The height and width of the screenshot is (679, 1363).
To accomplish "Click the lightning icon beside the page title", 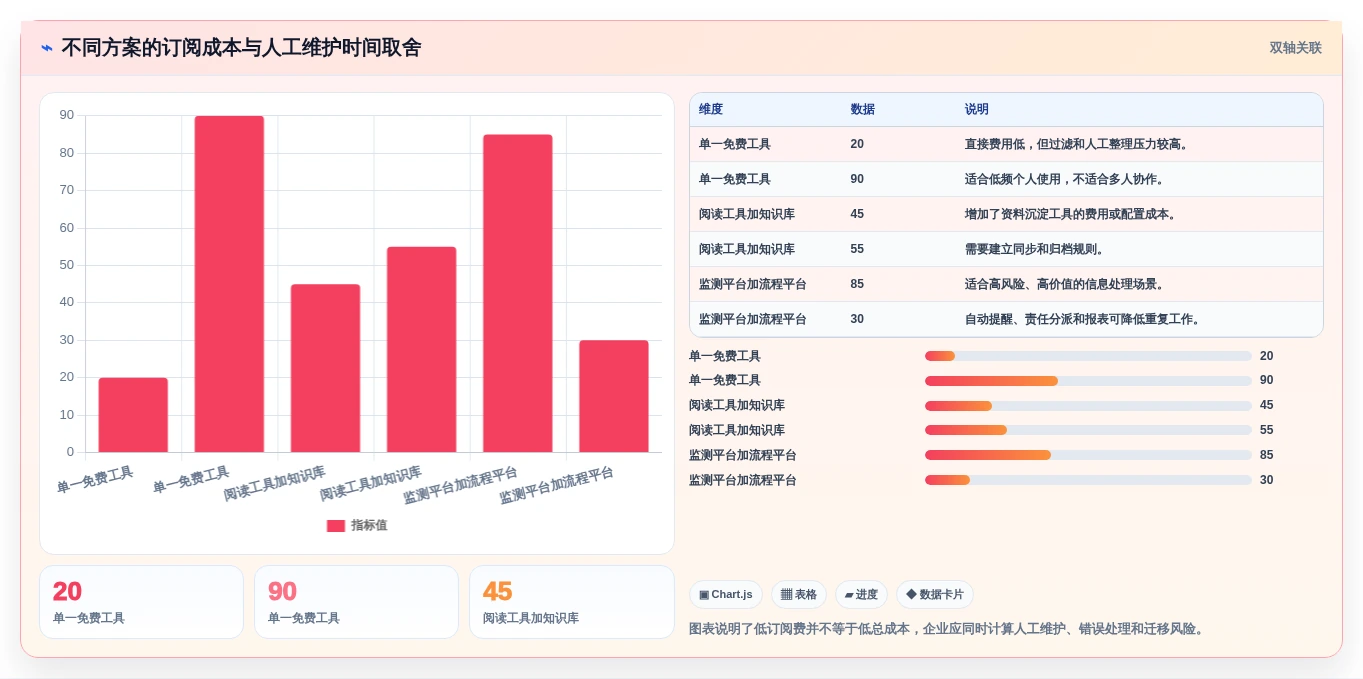I will coord(47,48).
